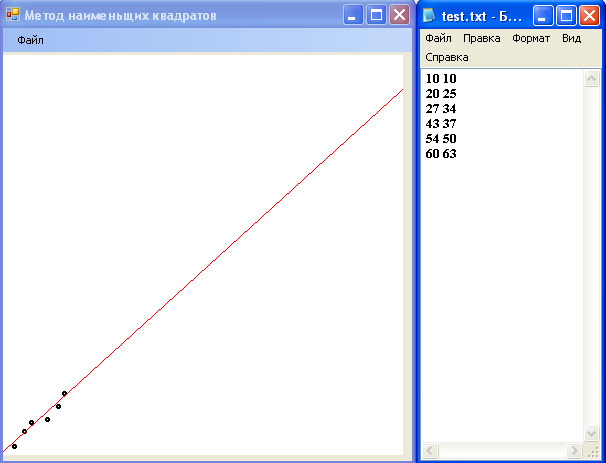Click the line '43 37' in Notepad
606x463 pixels.
click(441, 124)
